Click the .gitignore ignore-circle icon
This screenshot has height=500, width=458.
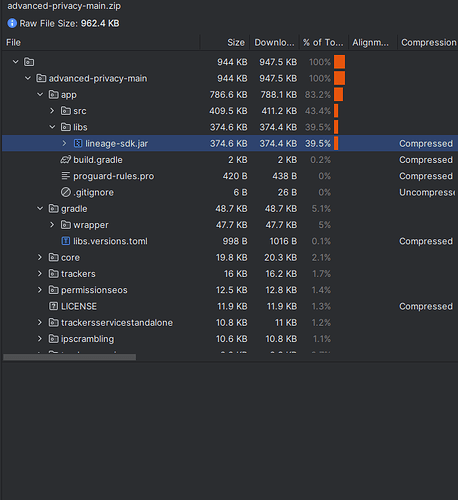(x=66, y=192)
